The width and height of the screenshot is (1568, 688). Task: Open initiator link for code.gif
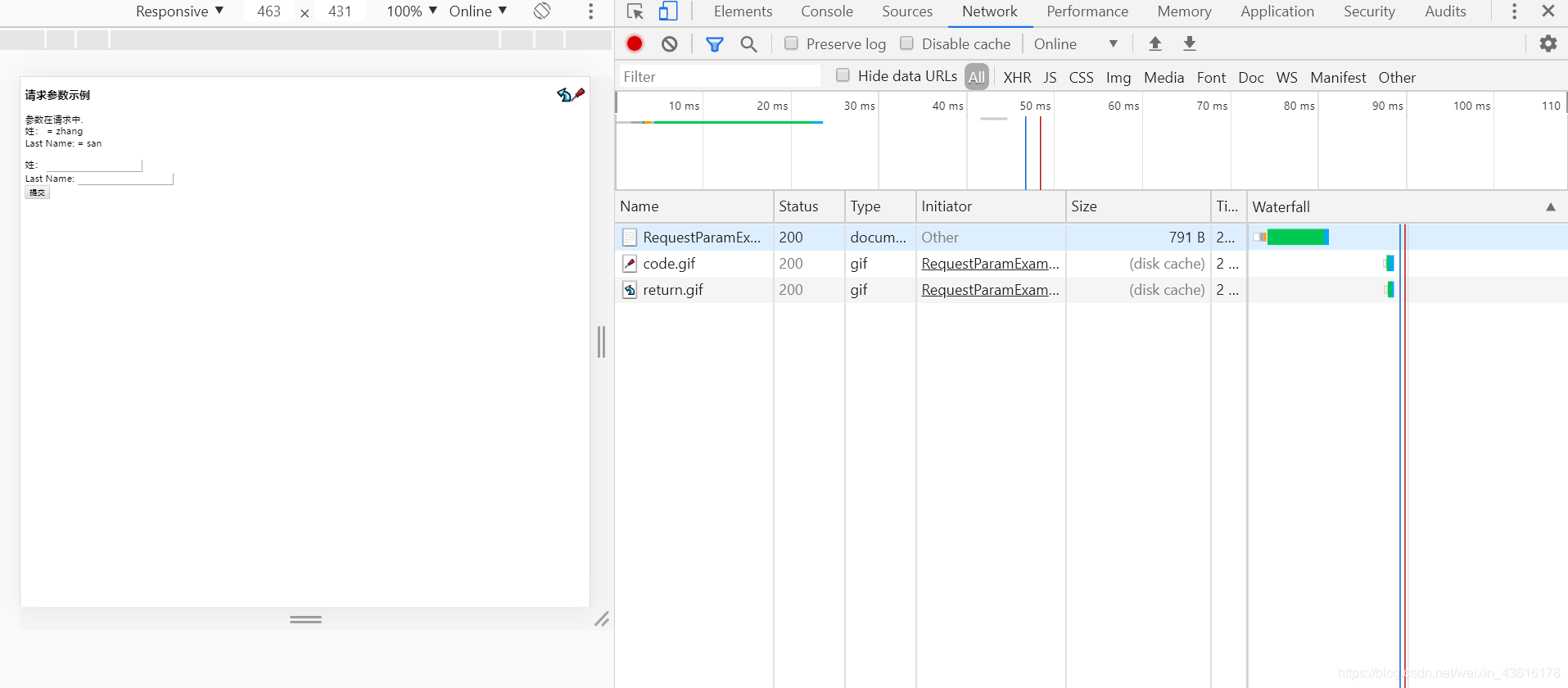pos(990,264)
